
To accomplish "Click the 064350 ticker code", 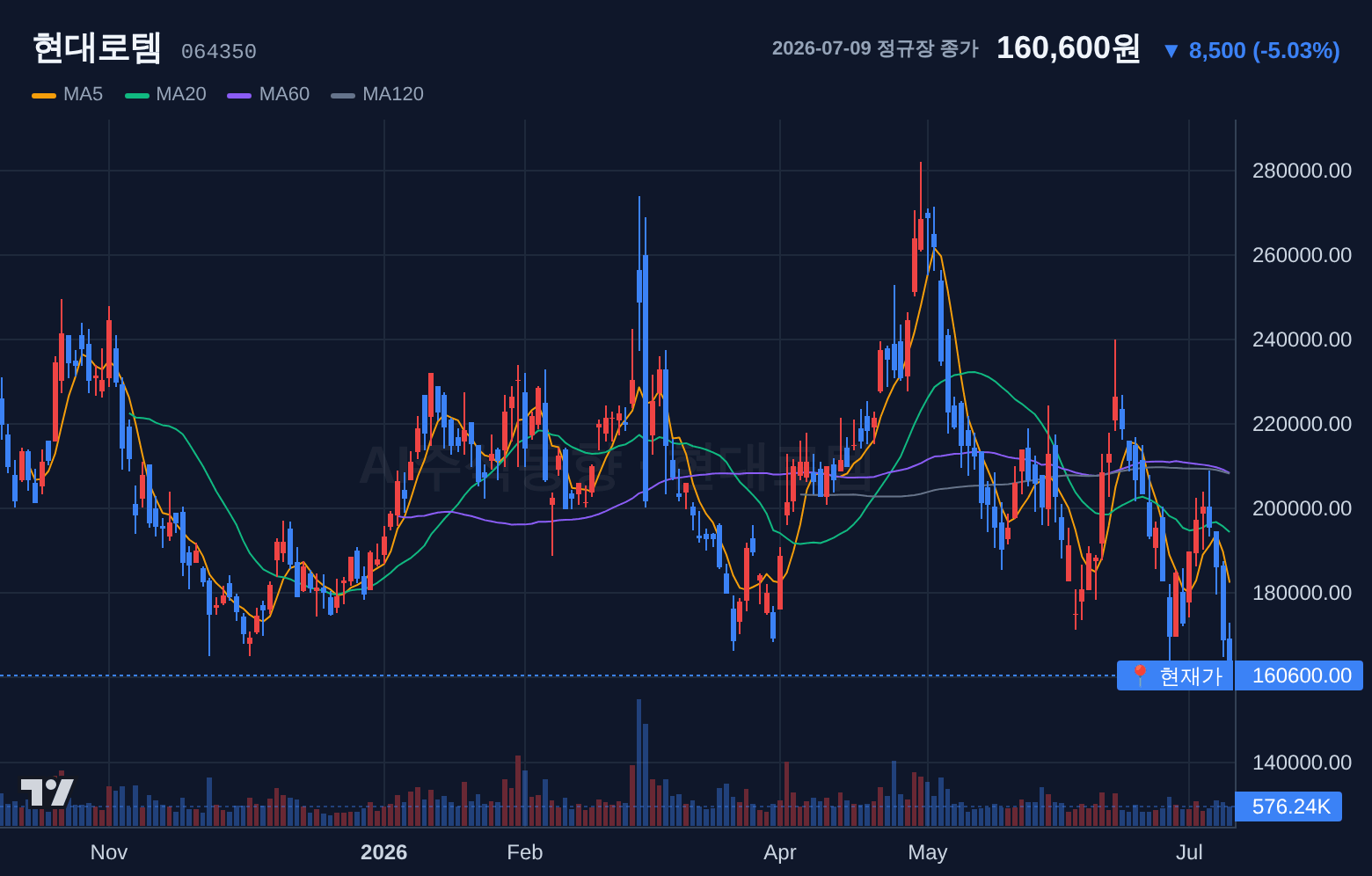I will point(219,52).
